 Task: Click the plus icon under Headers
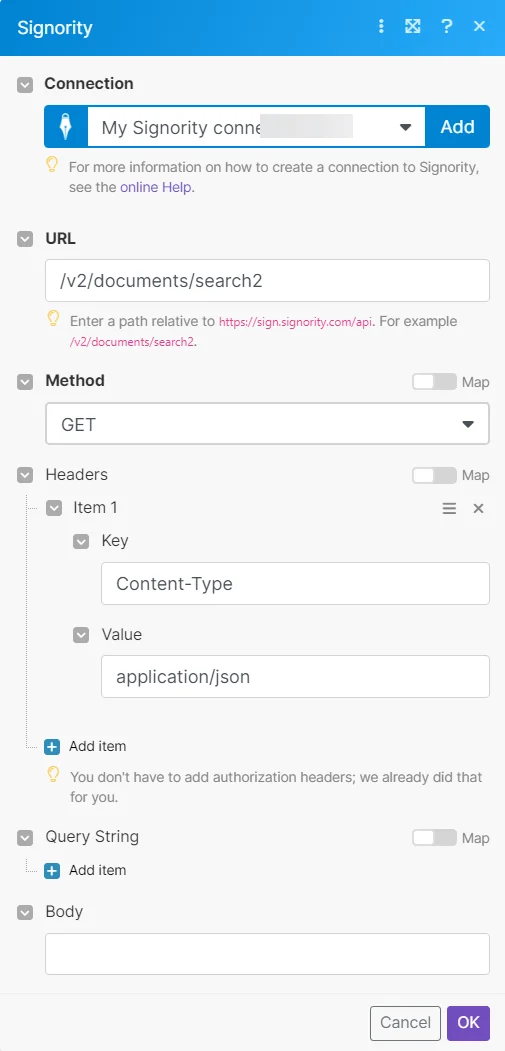click(52, 746)
